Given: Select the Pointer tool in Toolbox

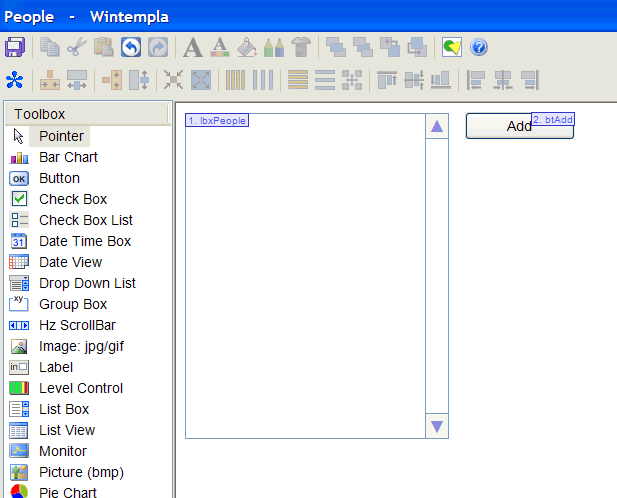Looking at the screenshot, I should tap(61, 136).
